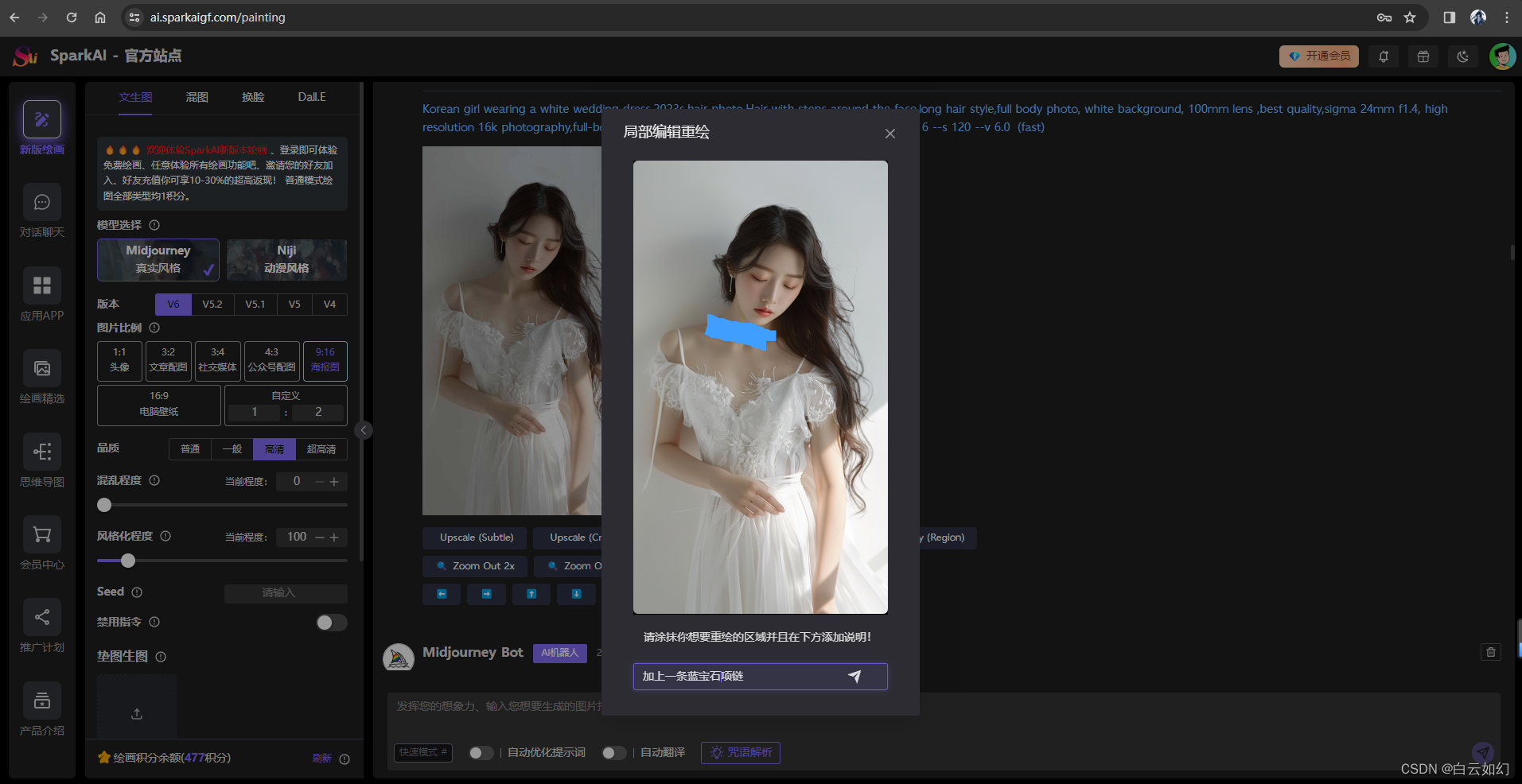The height and width of the screenshot is (784, 1522).
Task: Delete the message with trash icon
Action: tap(1491, 652)
